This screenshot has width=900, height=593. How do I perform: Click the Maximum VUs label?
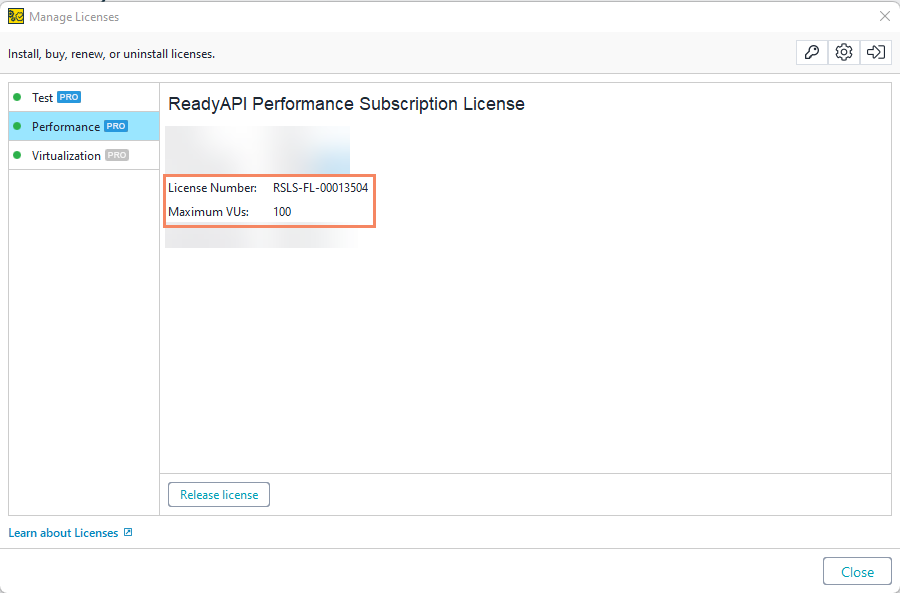tap(208, 212)
